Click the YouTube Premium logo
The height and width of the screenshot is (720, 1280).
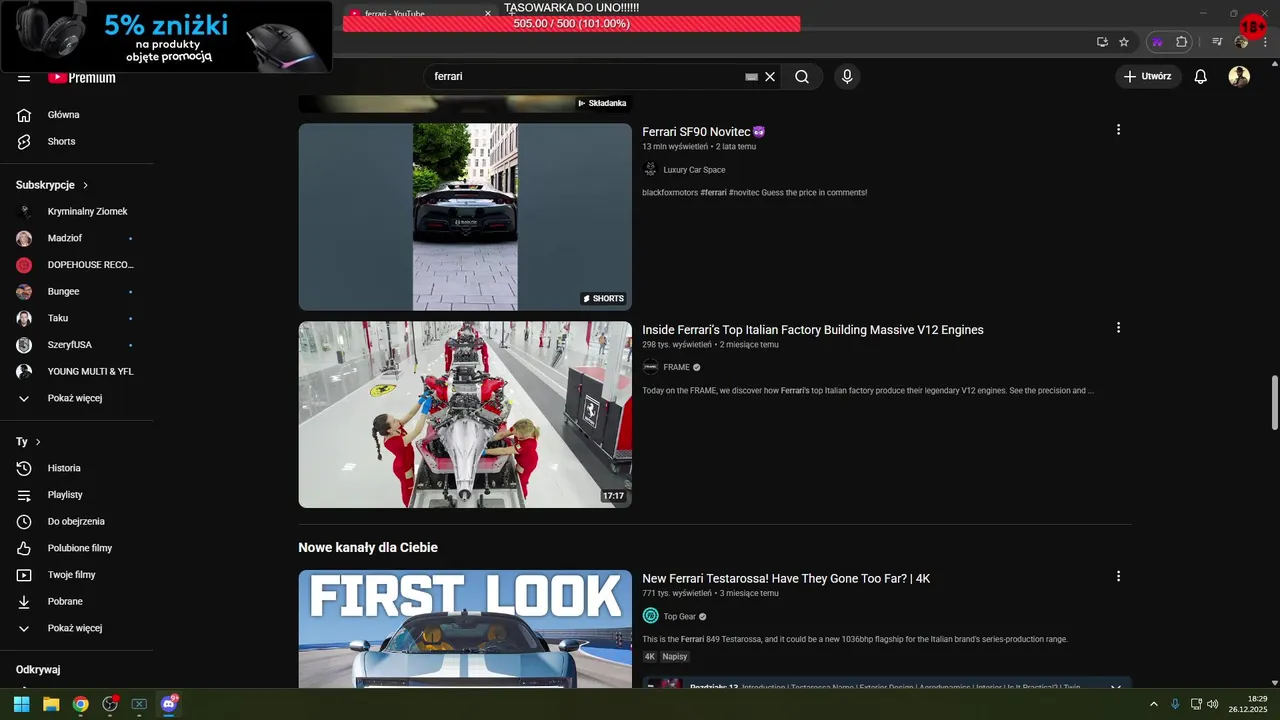pos(82,77)
